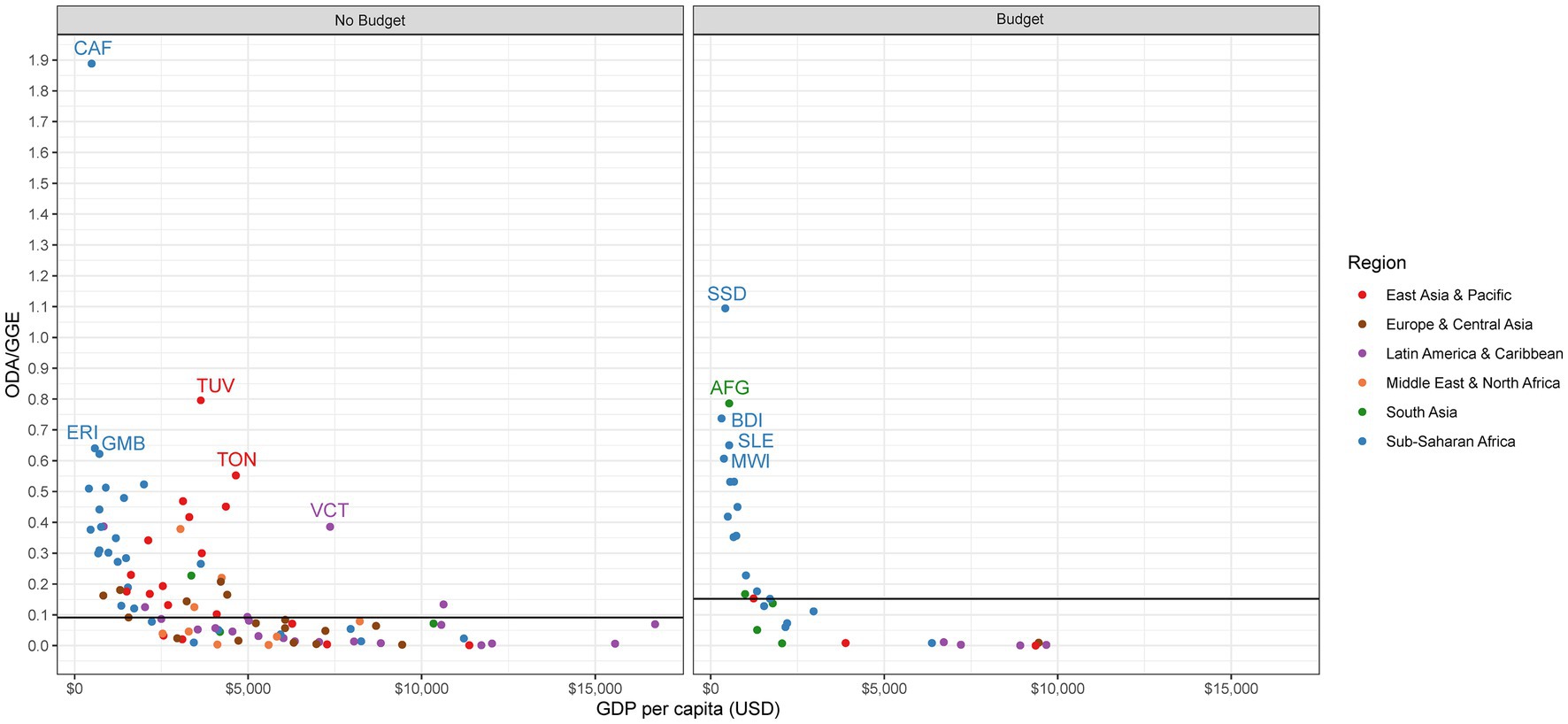Click the Middle East & North Africa legend text
Viewport: 1568px width, 724px height.
(x=1472, y=383)
